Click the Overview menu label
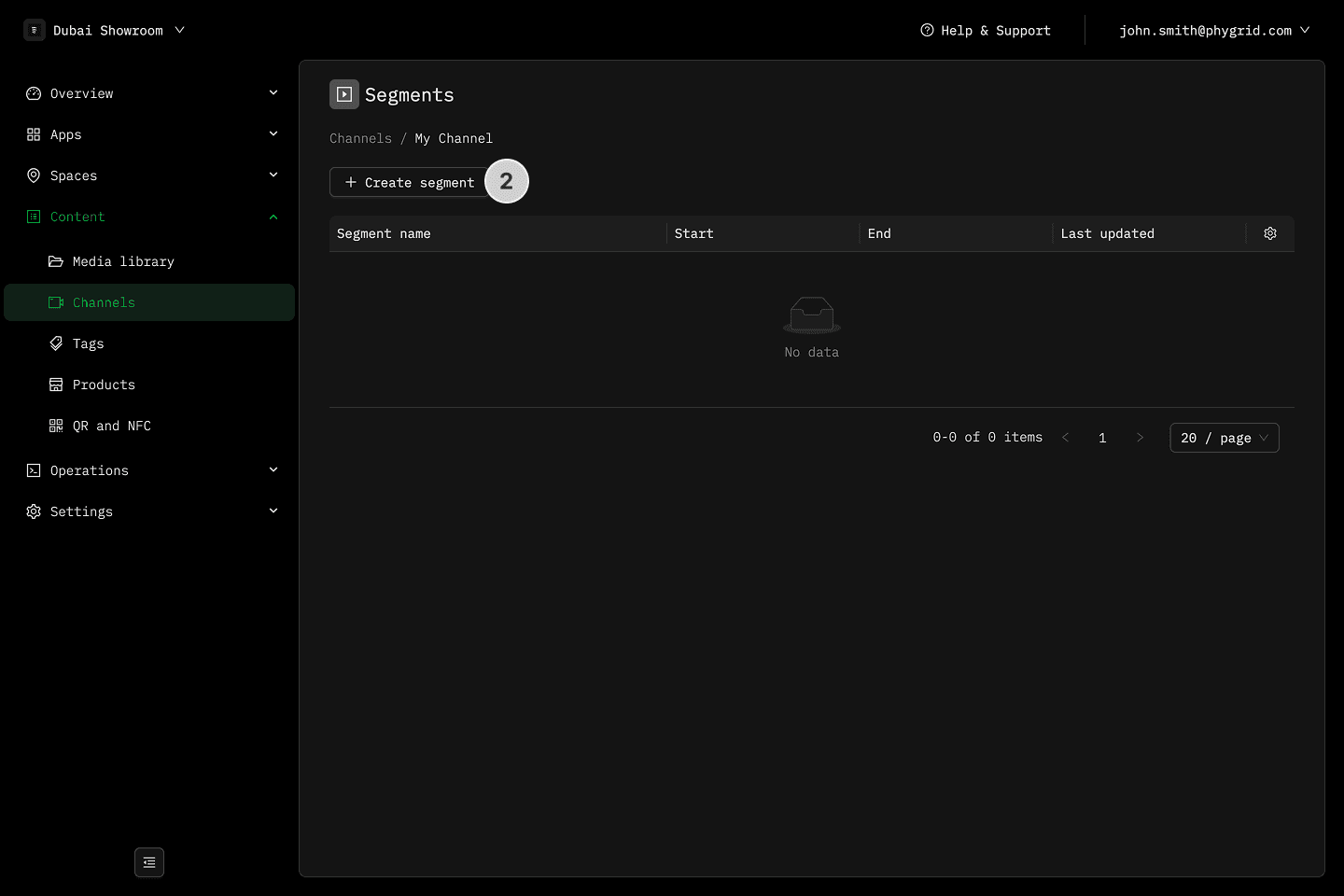The image size is (1344, 896). pos(82,93)
